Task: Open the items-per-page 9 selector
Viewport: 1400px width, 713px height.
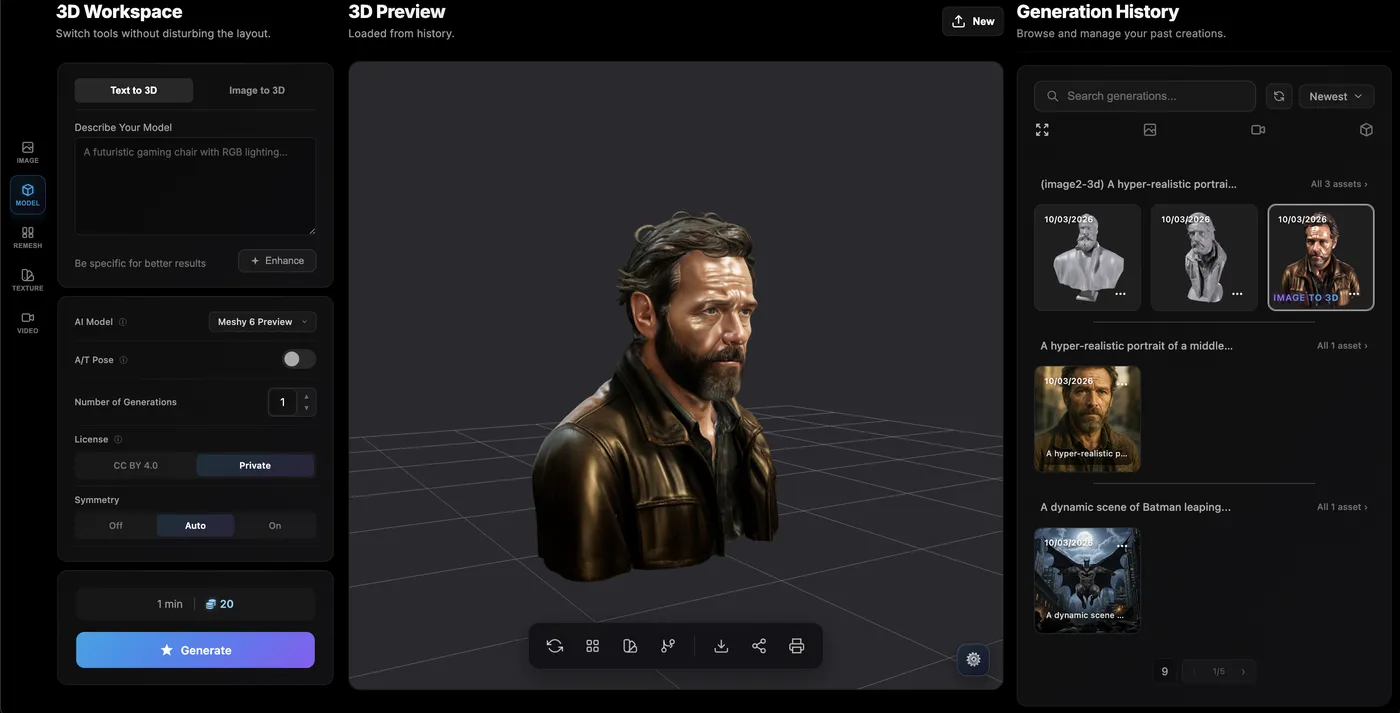Action: pyautogui.click(x=1164, y=672)
